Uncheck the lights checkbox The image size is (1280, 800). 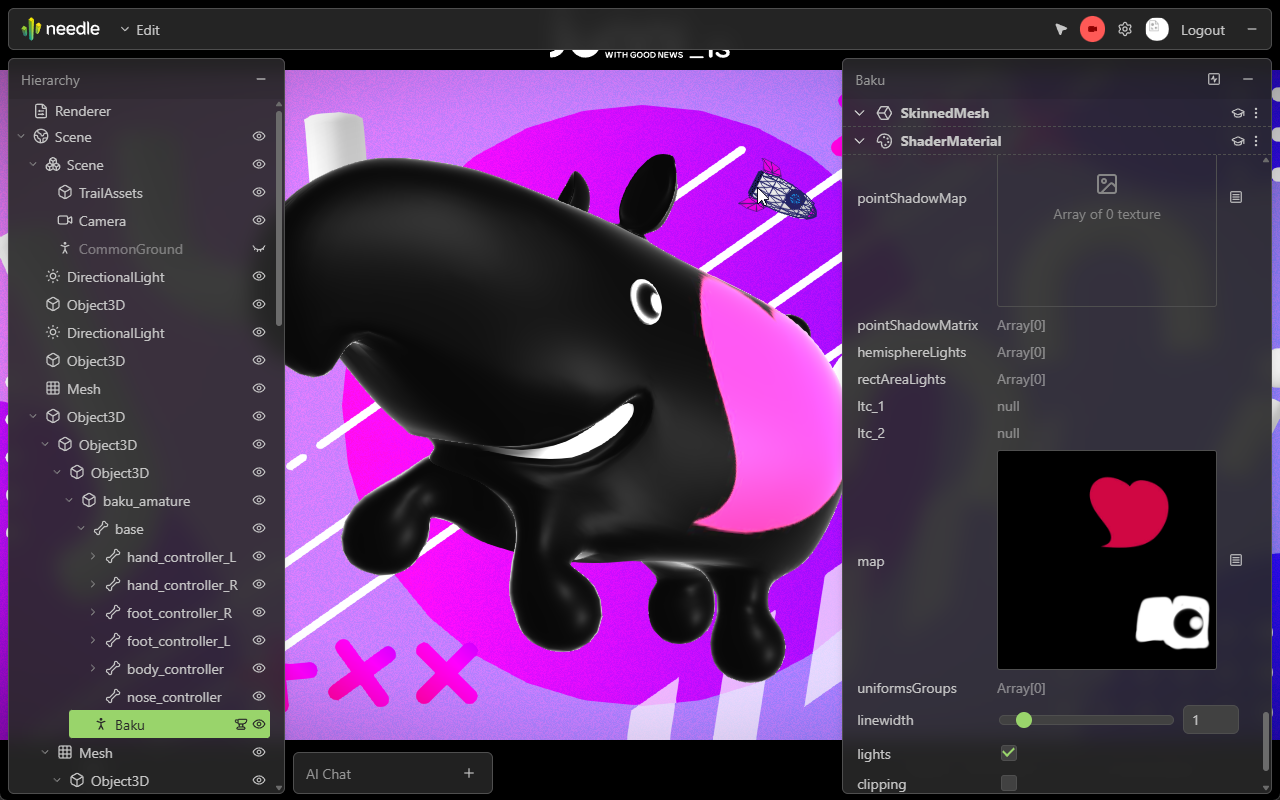tap(1008, 752)
